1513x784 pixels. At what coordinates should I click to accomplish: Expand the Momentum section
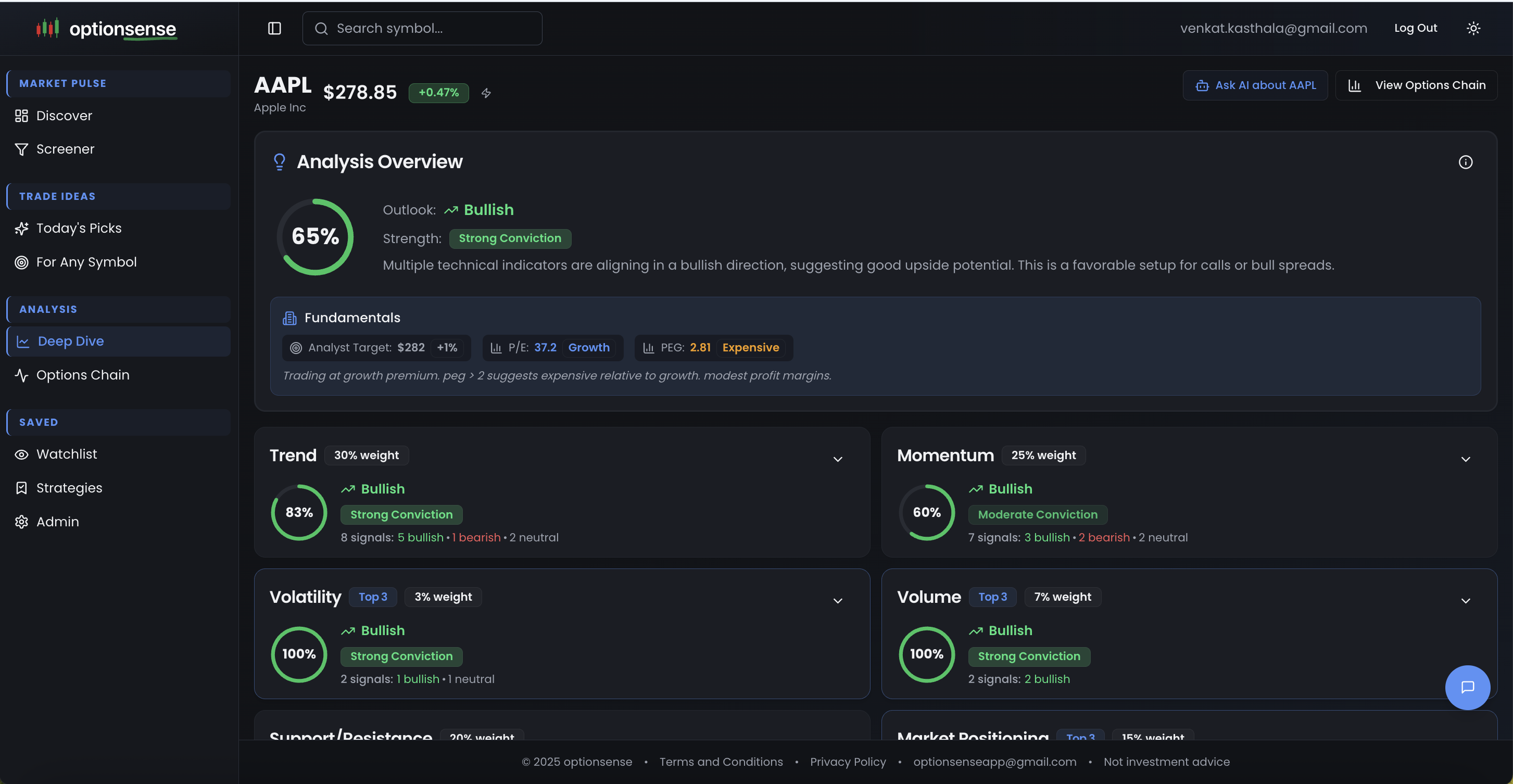1466,459
